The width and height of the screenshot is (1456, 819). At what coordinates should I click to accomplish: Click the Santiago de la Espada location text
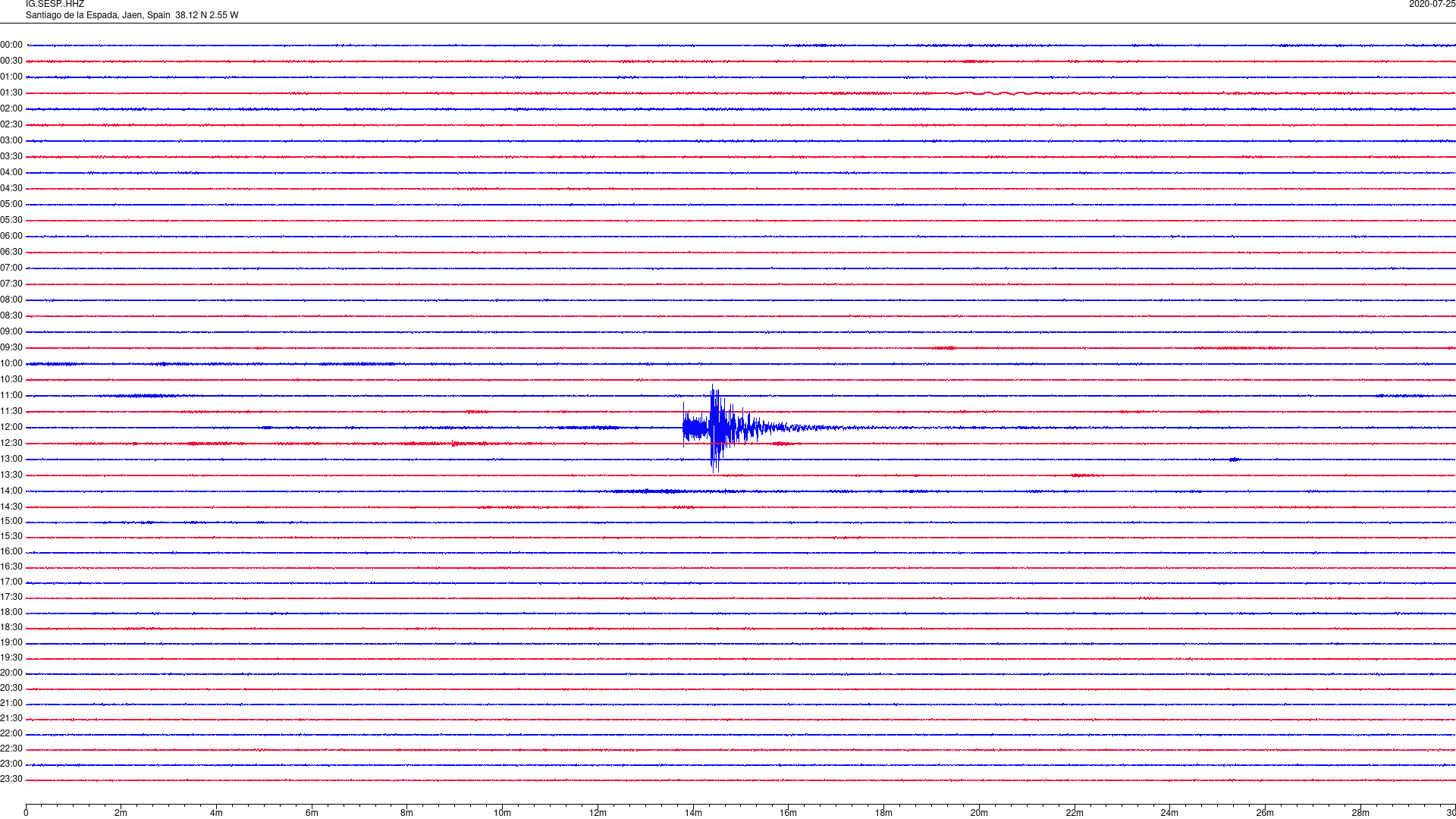[132, 15]
